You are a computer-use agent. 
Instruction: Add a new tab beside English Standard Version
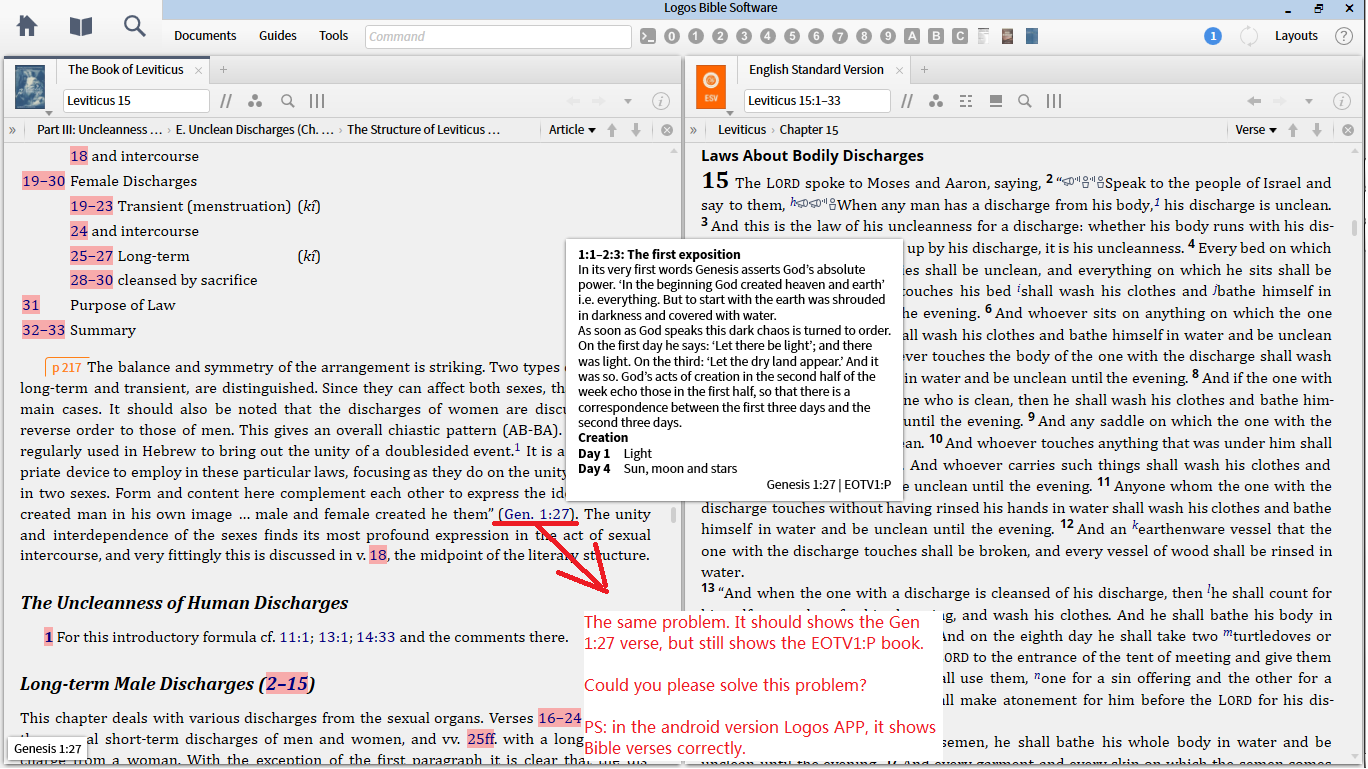coord(924,70)
